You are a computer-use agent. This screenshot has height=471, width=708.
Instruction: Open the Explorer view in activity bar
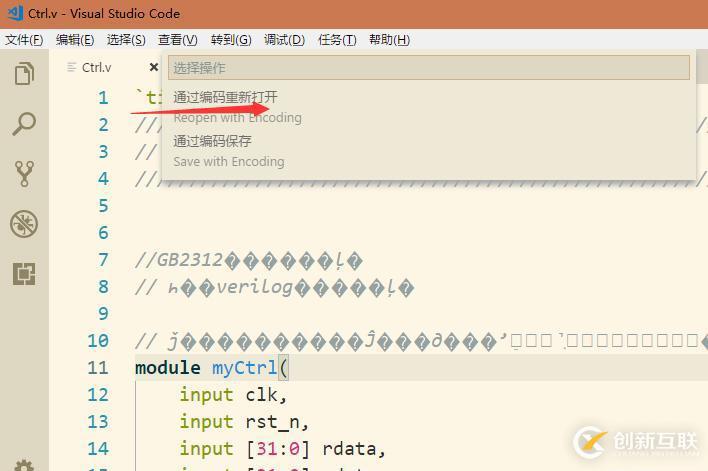pos(24,73)
